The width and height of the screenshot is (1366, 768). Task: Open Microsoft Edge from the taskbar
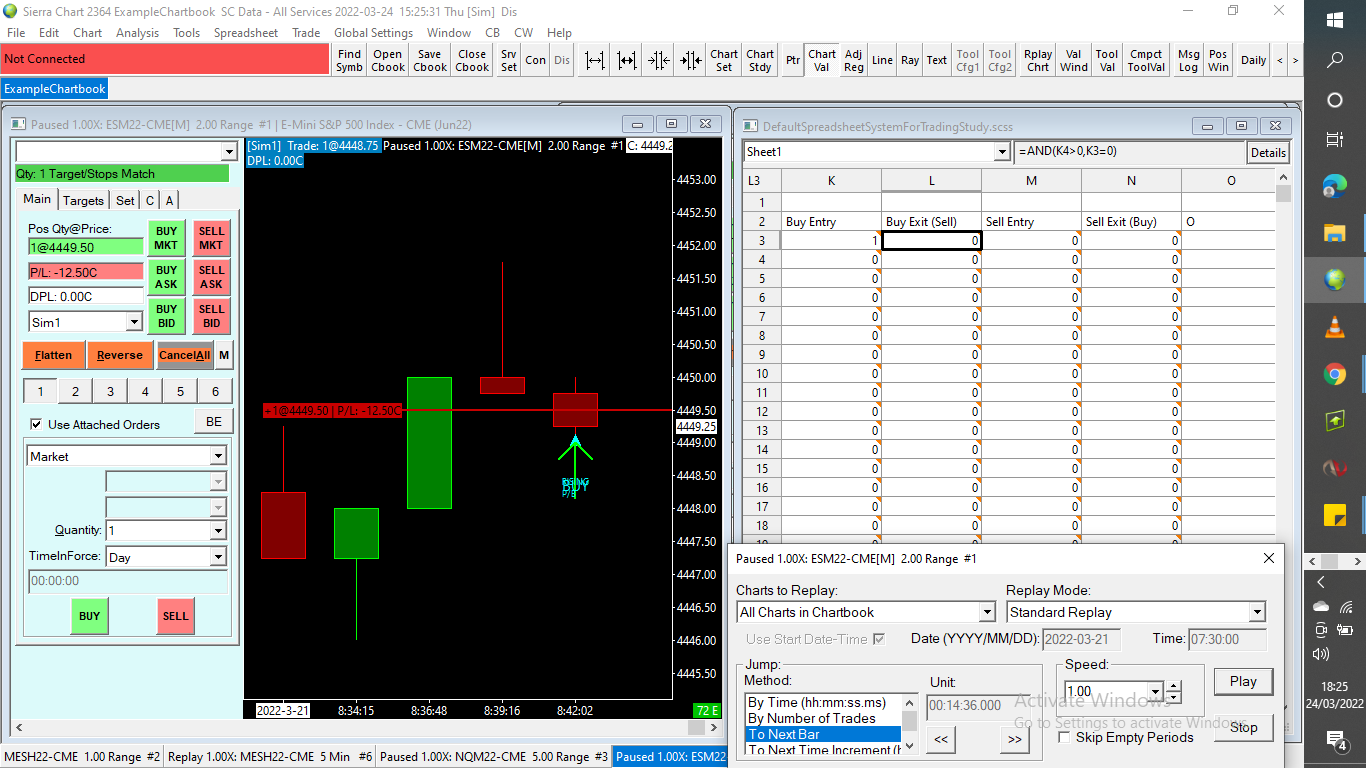click(1335, 186)
